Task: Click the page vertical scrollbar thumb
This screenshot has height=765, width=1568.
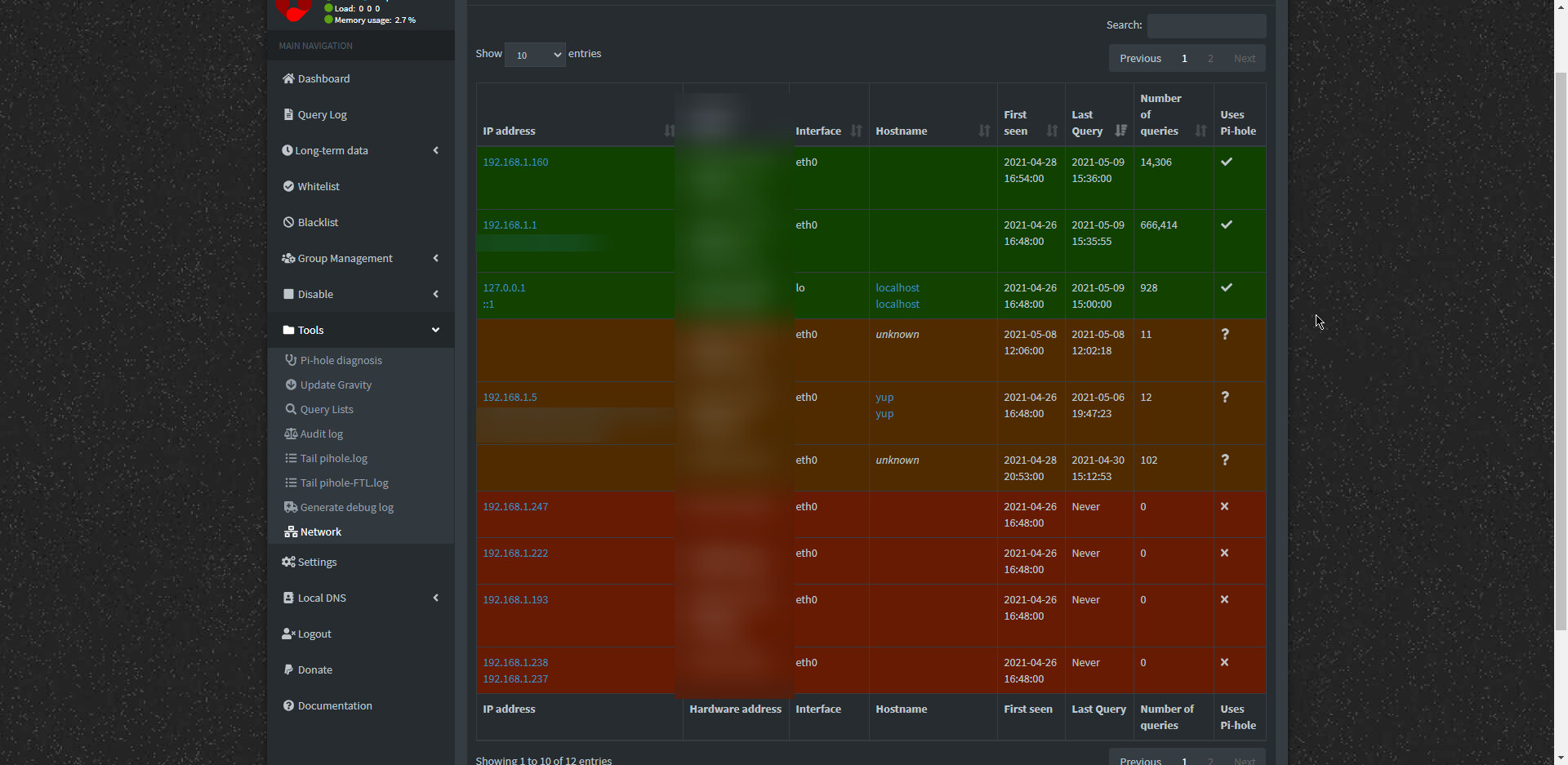Action: tap(1561, 351)
